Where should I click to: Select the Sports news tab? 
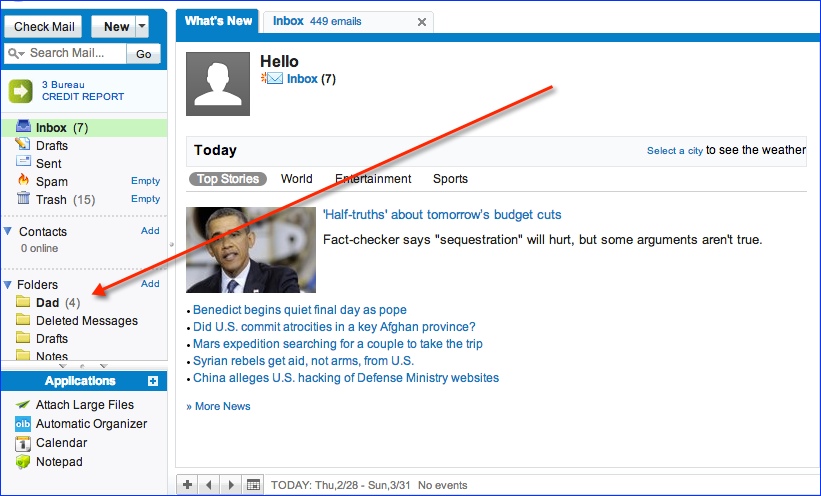point(450,179)
